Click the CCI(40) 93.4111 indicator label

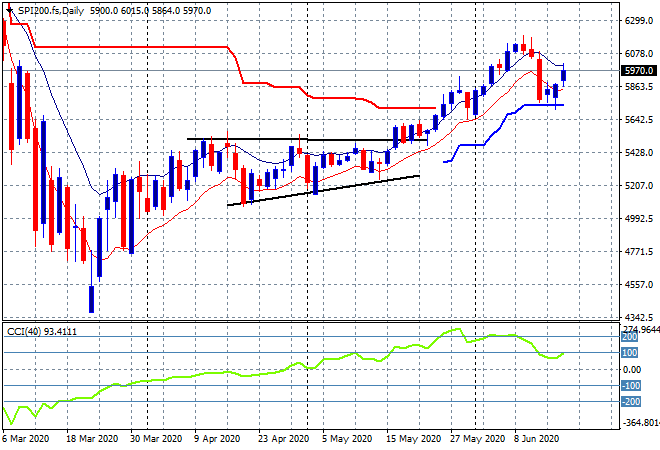pos(42,332)
